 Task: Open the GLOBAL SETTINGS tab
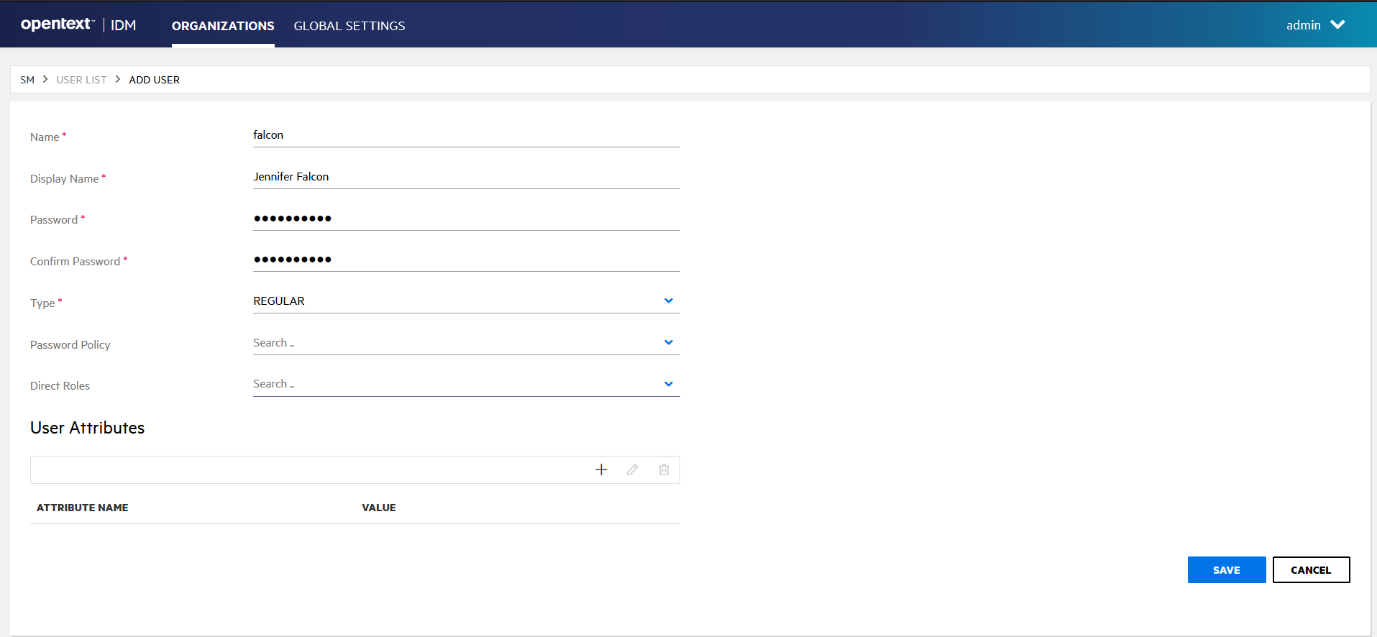coord(349,26)
